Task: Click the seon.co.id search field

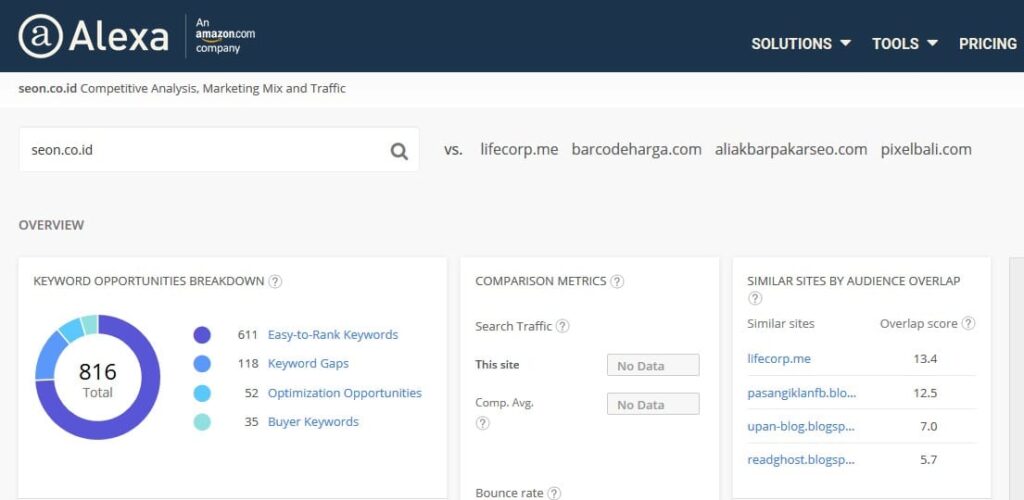Action: 219,149
